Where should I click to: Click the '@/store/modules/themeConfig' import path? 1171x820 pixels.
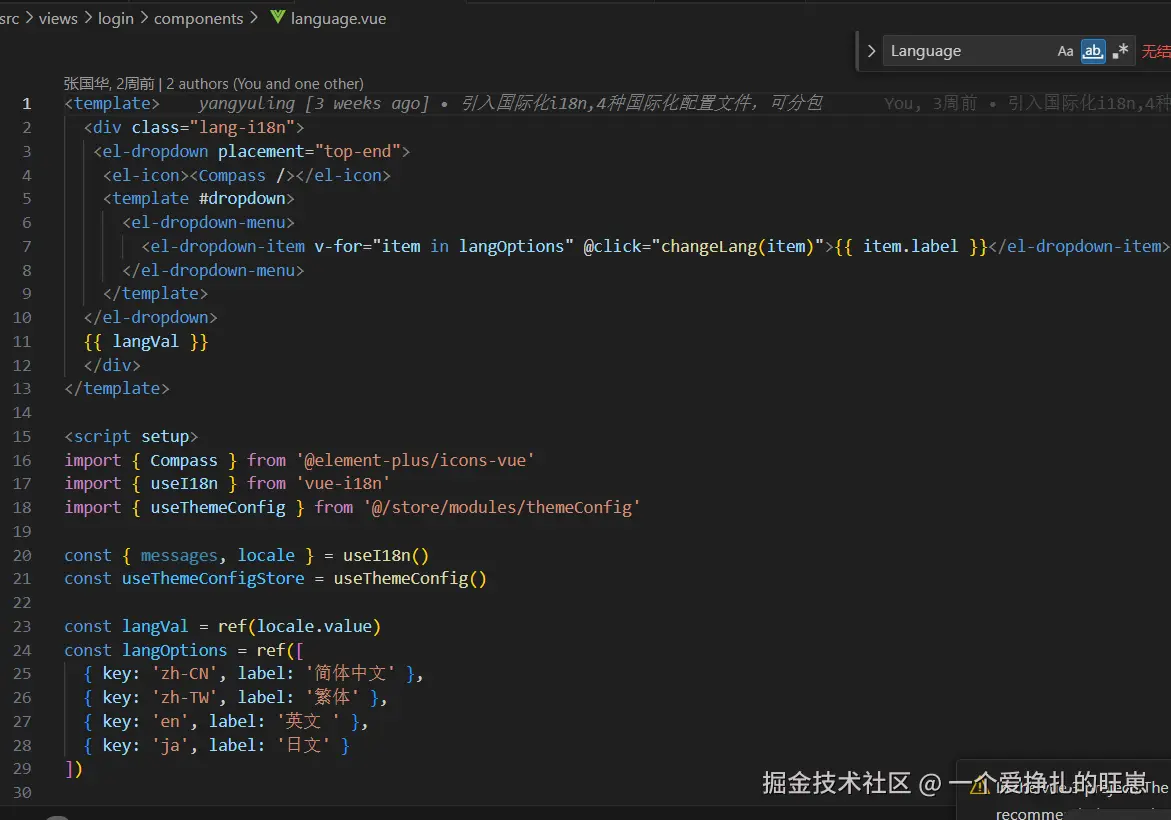(502, 507)
